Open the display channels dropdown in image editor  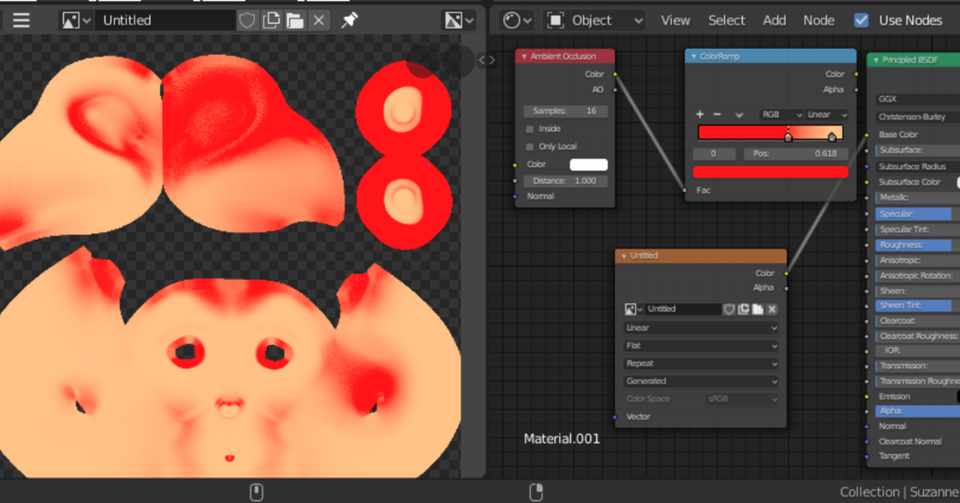click(x=459, y=20)
